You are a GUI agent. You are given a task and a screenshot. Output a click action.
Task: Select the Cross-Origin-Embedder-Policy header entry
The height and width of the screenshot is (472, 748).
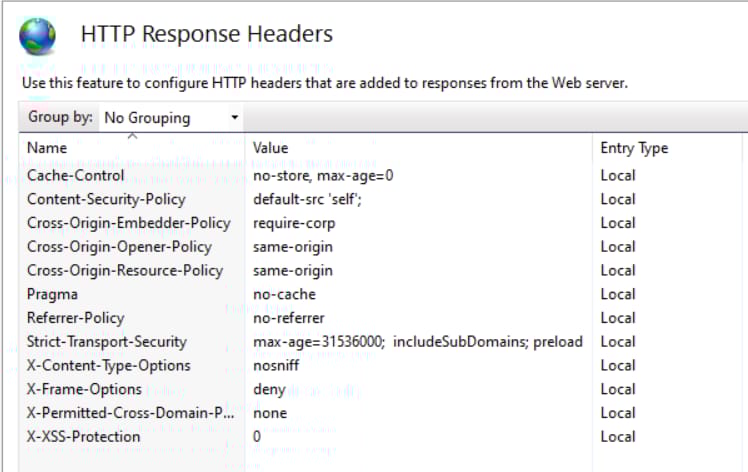coord(129,223)
